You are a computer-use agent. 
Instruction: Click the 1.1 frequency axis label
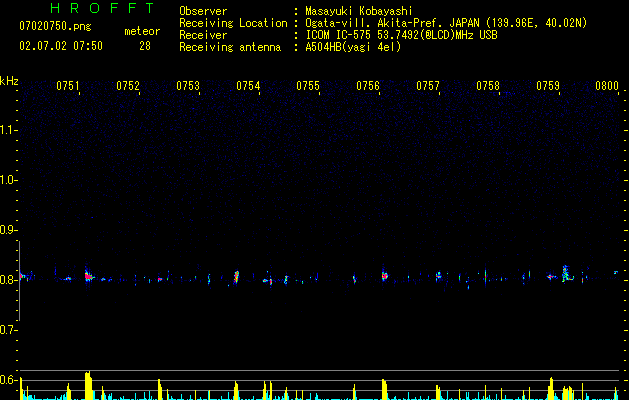[8, 130]
